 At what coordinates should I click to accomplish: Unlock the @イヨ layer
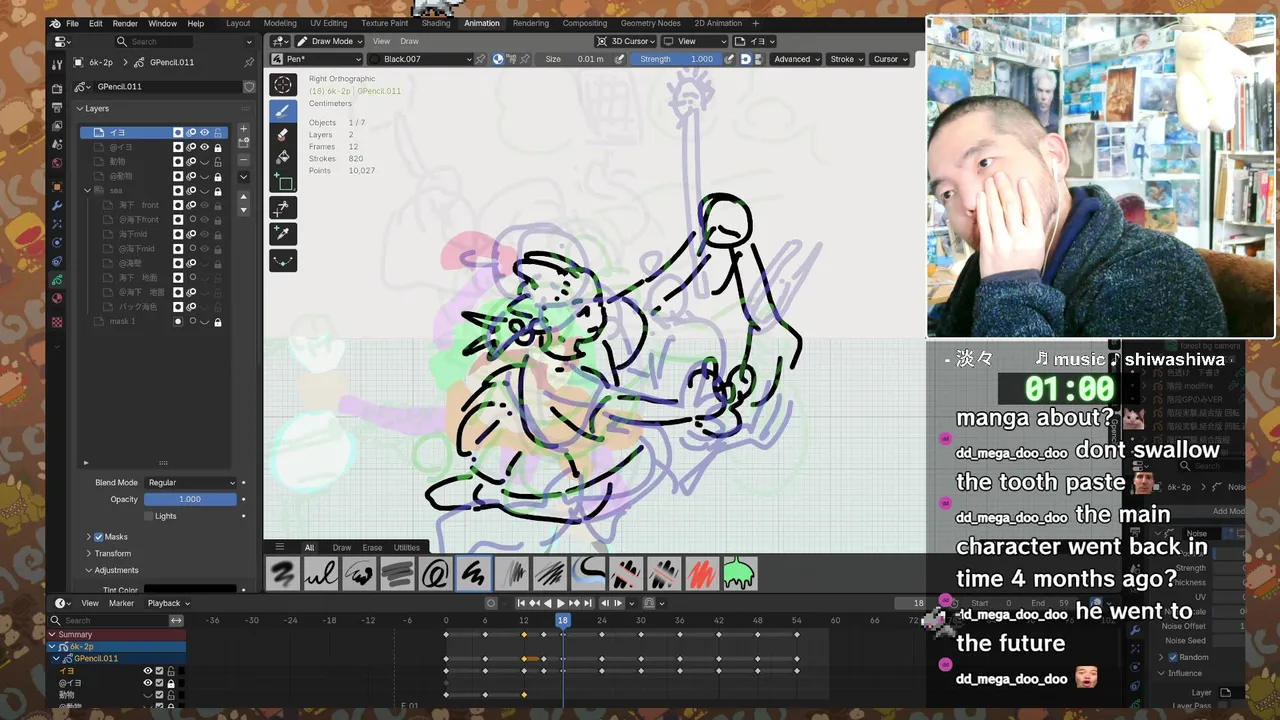coord(218,147)
